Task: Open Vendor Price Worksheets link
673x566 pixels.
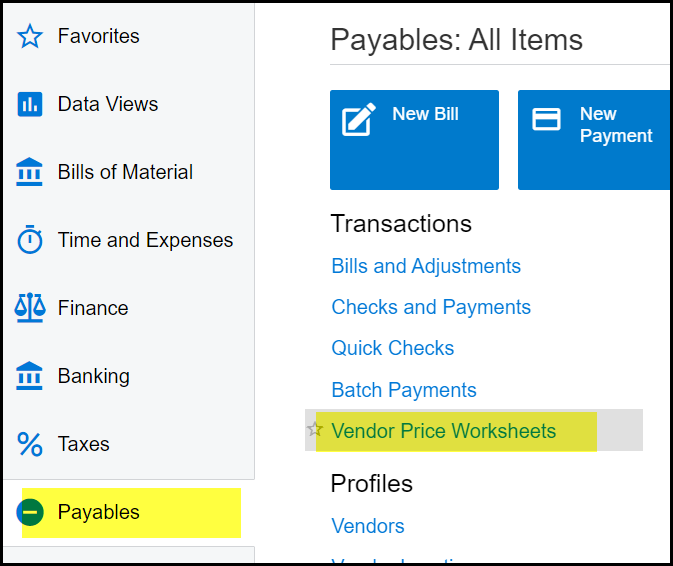Action: (x=444, y=431)
